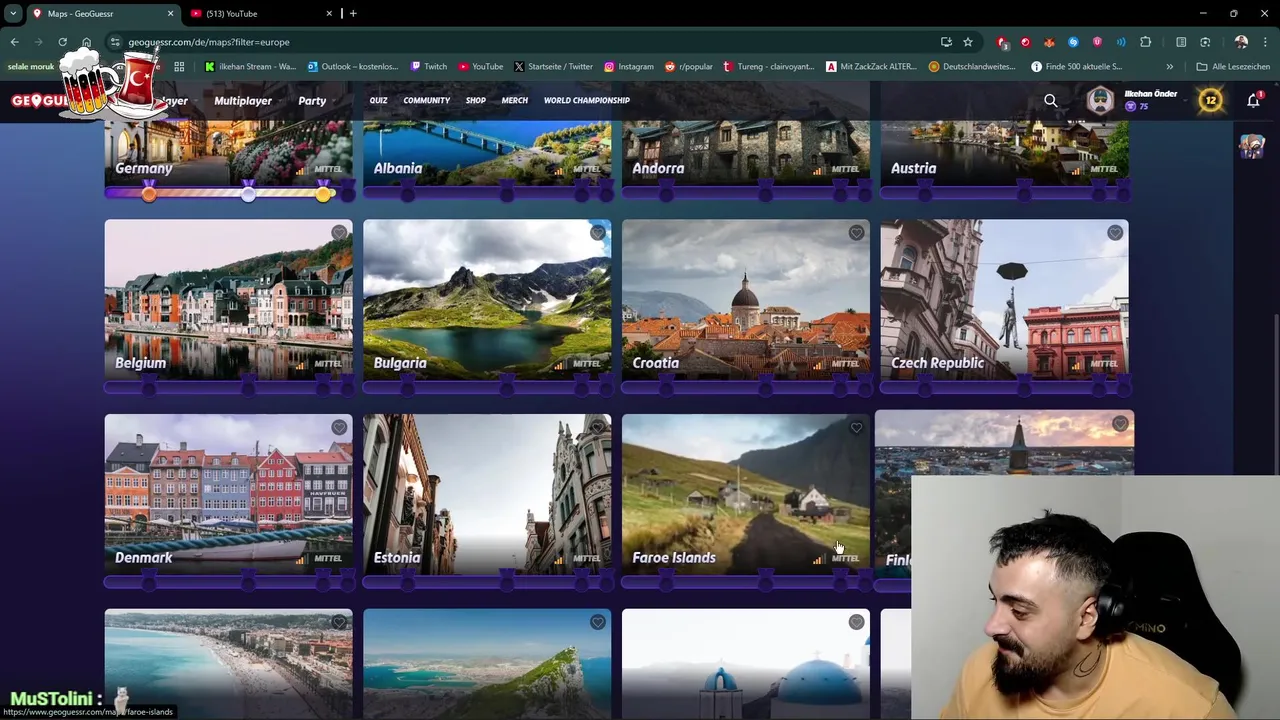Favorite the Estonia map with heart

(x=597, y=428)
